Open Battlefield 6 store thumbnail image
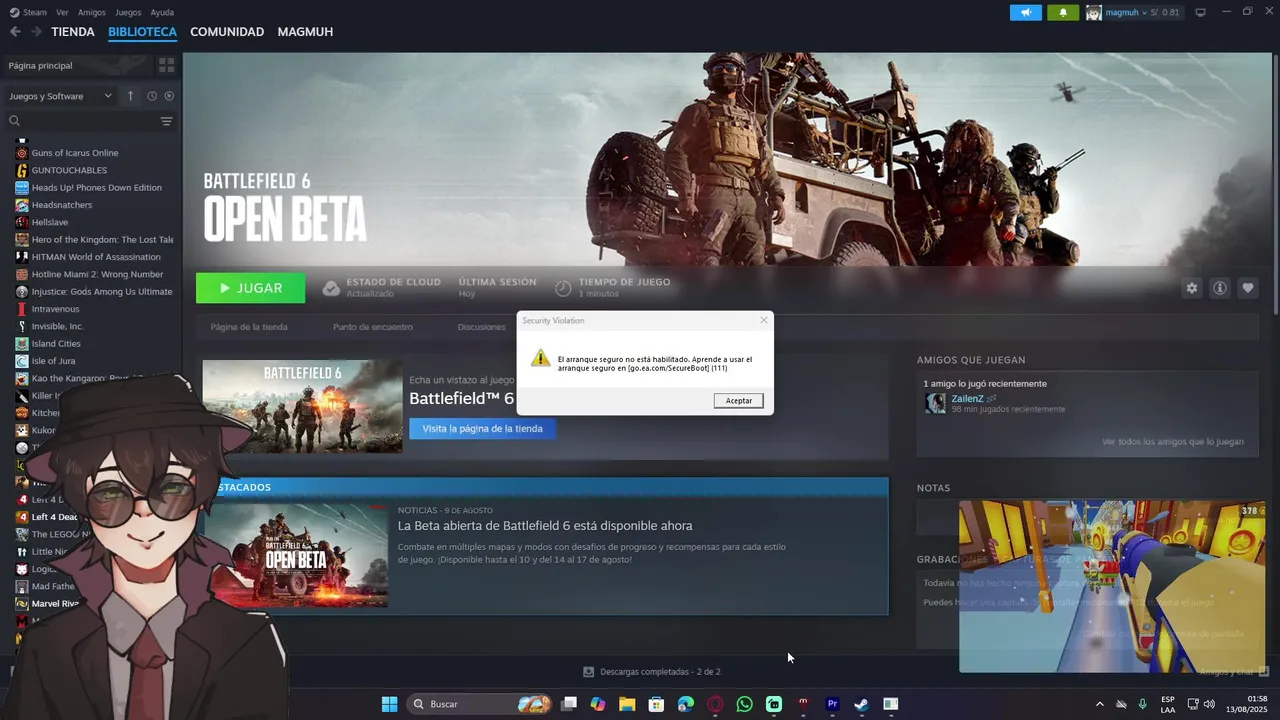 tap(303, 406)
